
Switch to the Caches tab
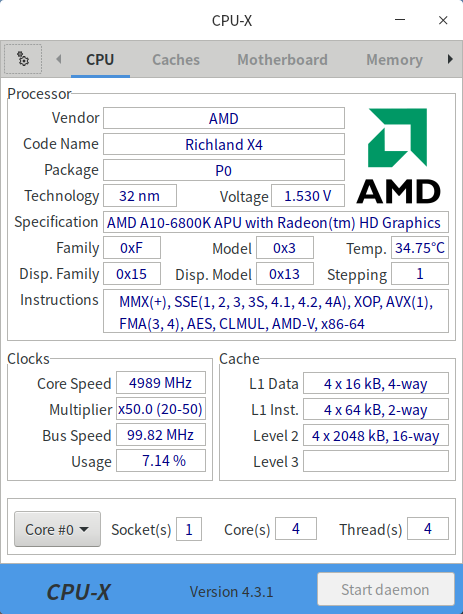176,60
